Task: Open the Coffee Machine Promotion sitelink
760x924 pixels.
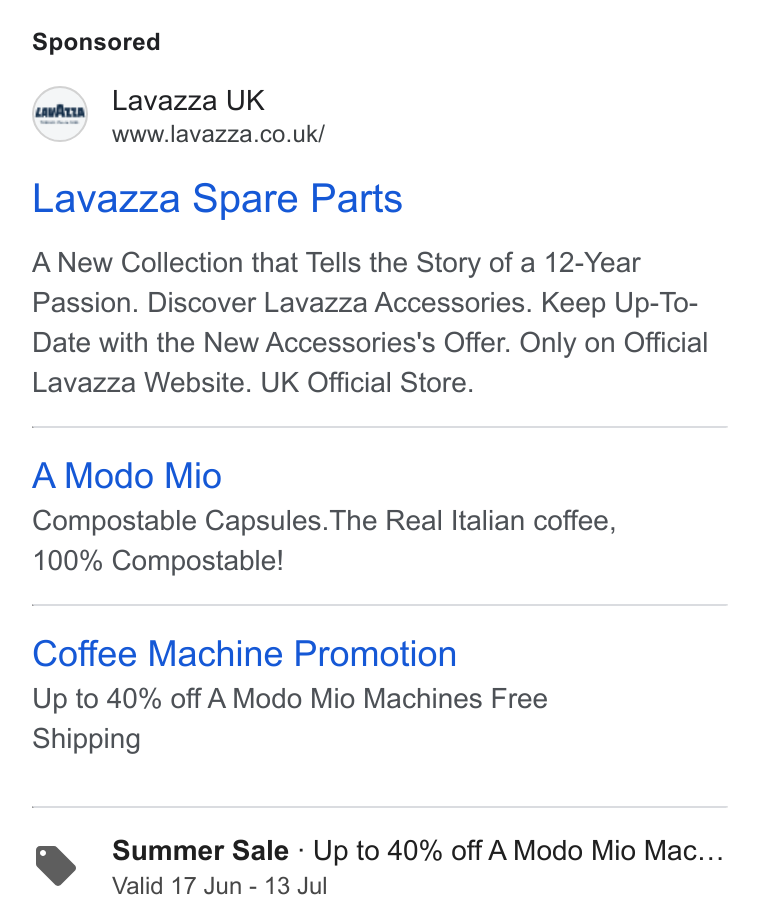Action: coord(244,654)
